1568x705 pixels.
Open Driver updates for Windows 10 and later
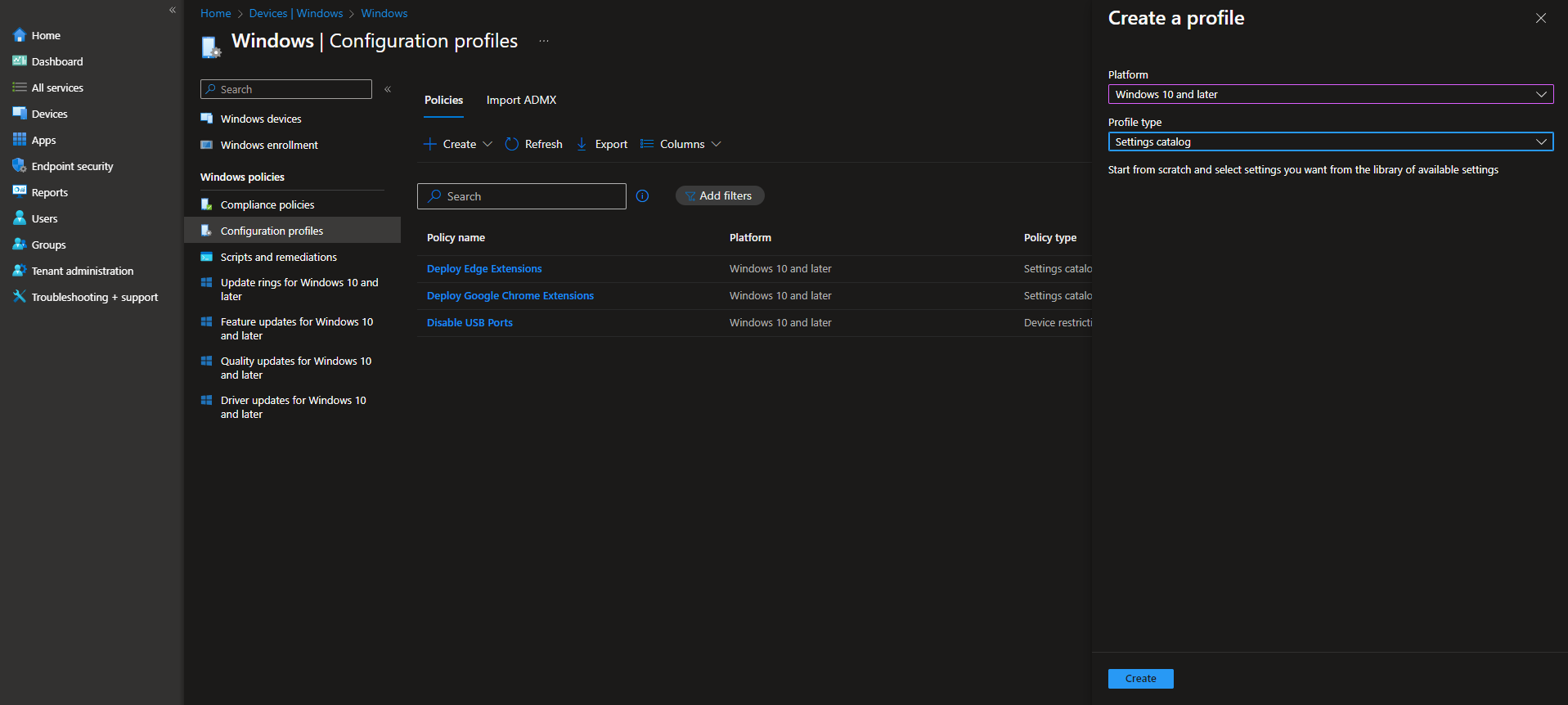click(x=293, y=407)
